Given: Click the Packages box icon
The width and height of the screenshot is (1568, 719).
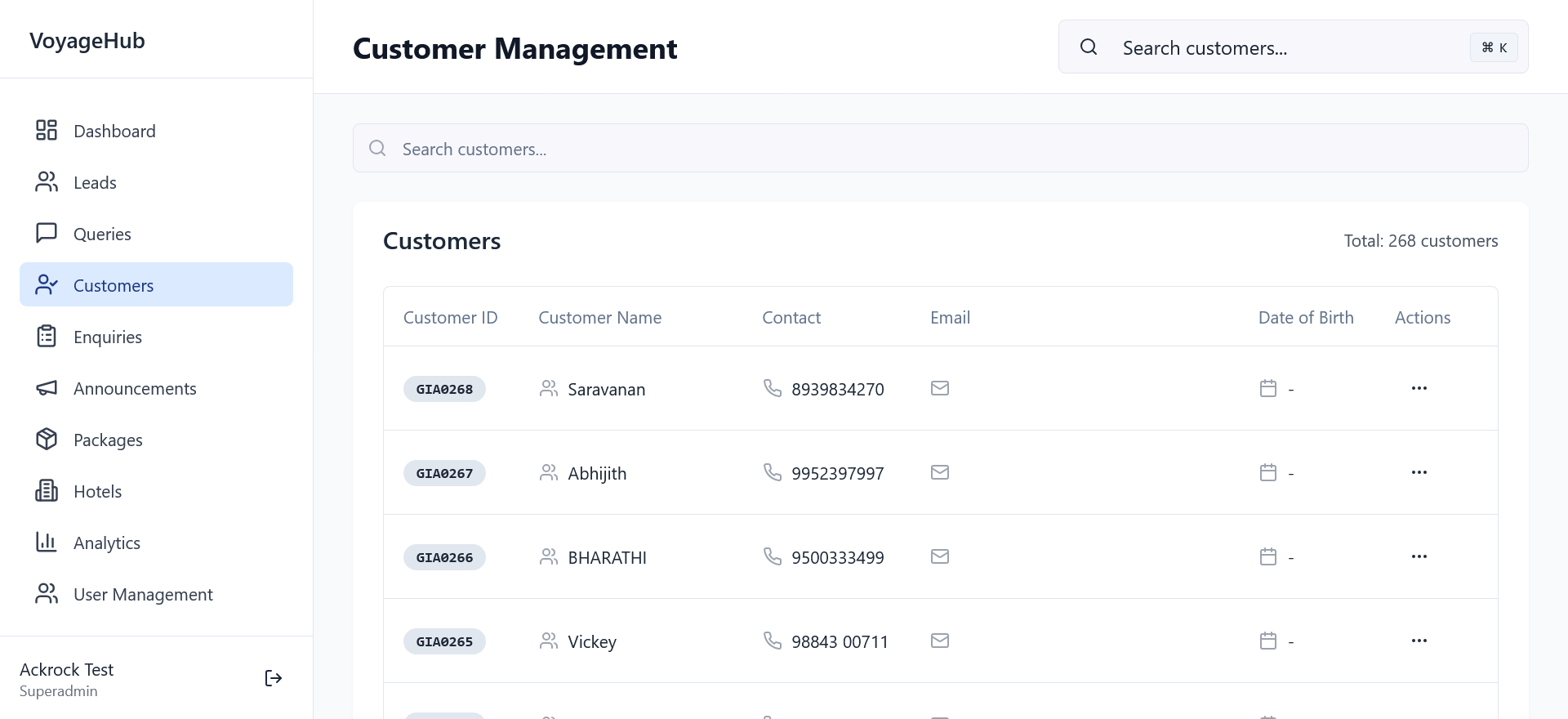Looking at the screenshot, I should click(x=47, y=439).
